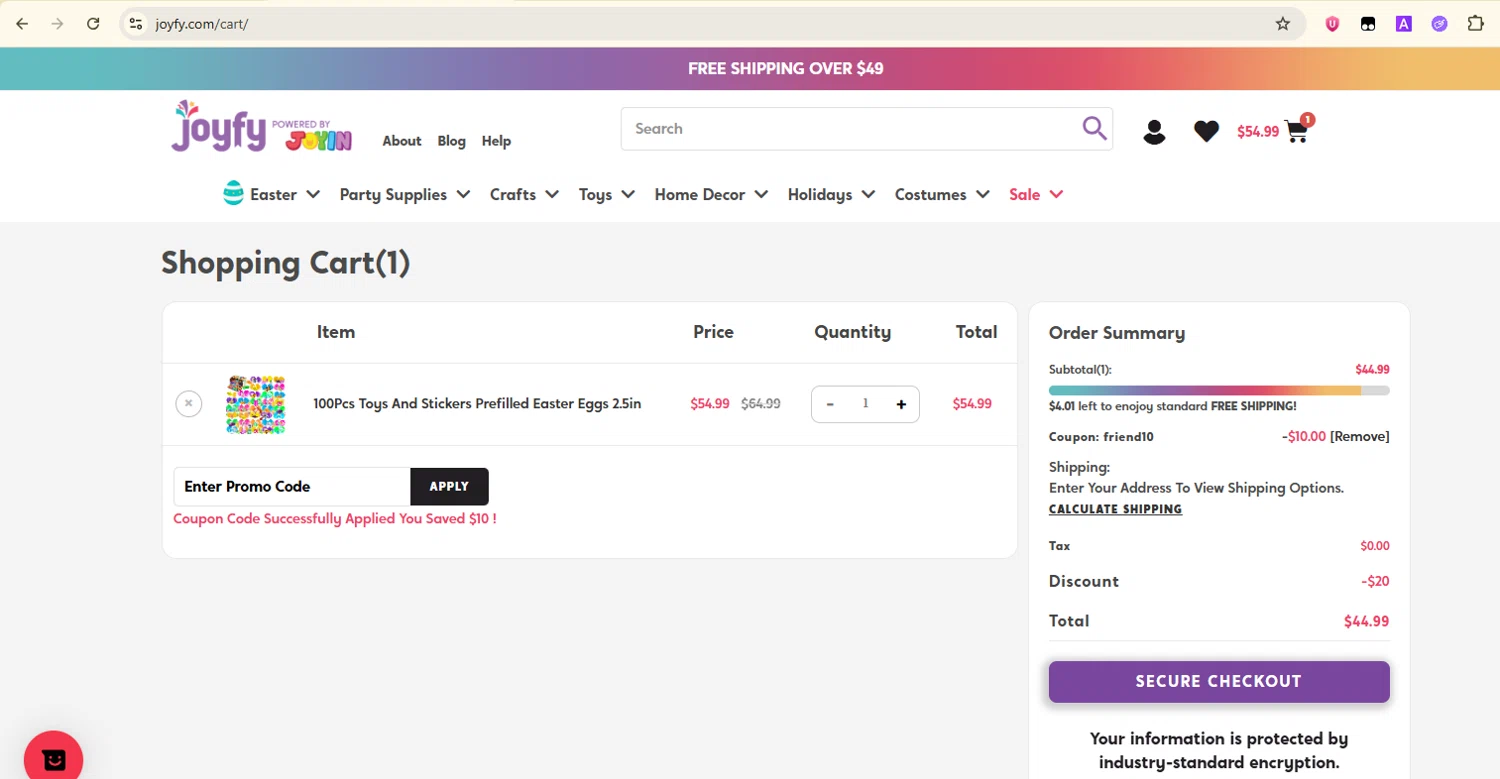1500x779 pixels.
Task: Reload the joyfy cart page
Action: pos(93,24)
